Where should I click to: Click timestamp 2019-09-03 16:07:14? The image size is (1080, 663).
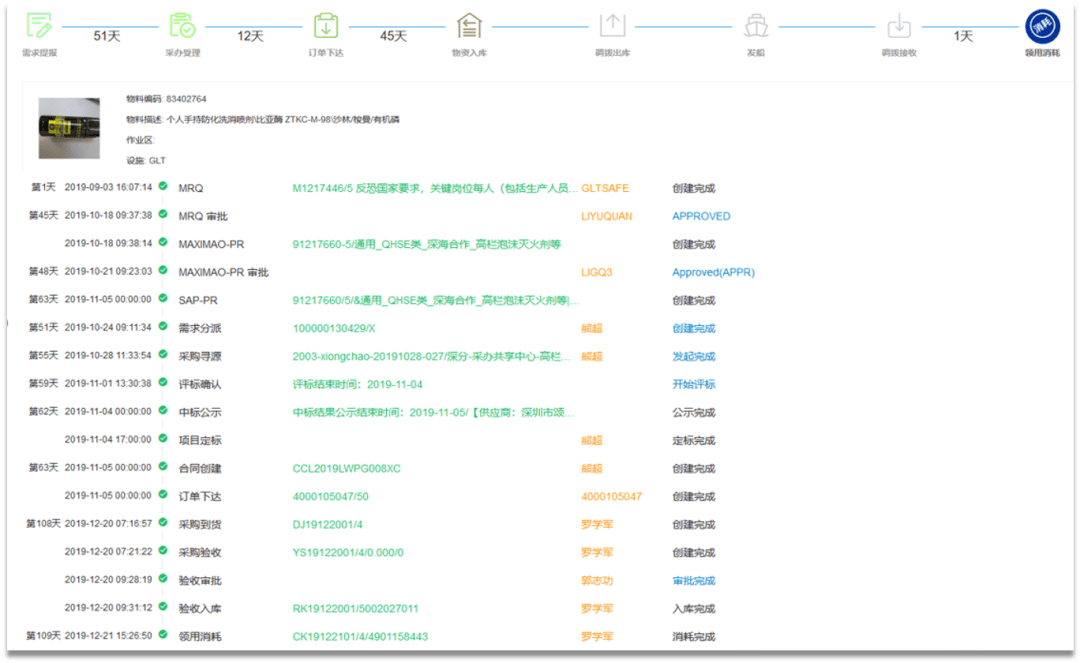(108, 187)
